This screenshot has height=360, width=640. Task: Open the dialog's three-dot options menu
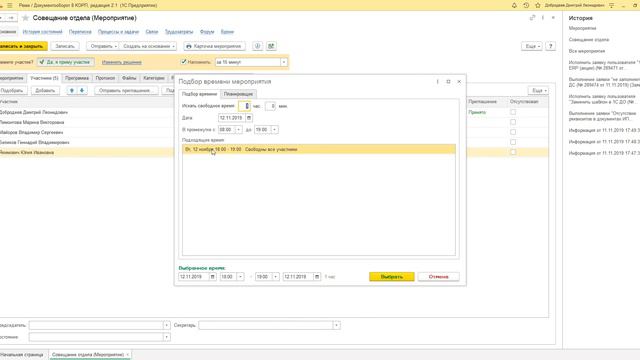[x=438, y=82]
